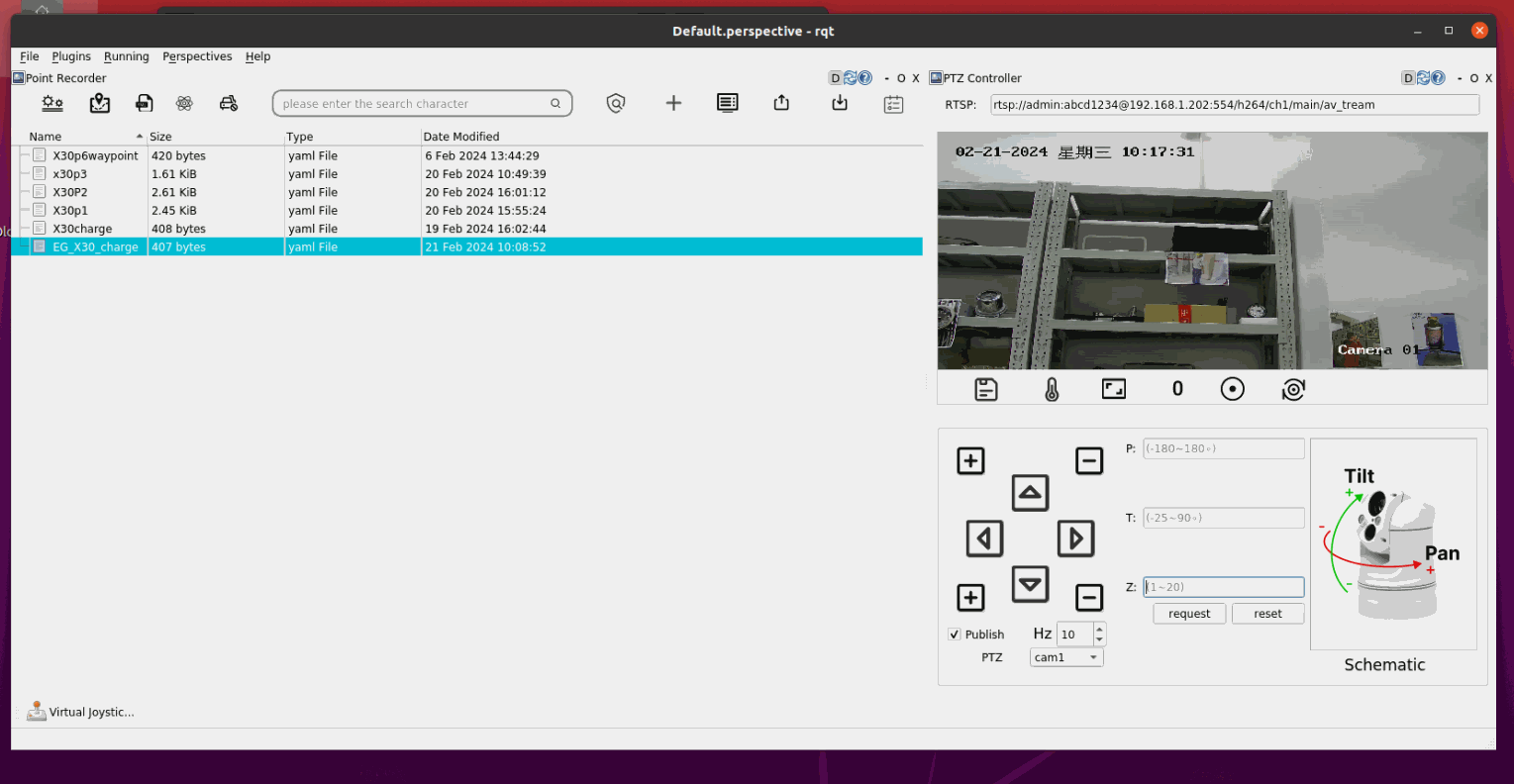This screenshot has height=784, width=1514.
Task: Open the Perspectives menu
Action: (197, 56)
